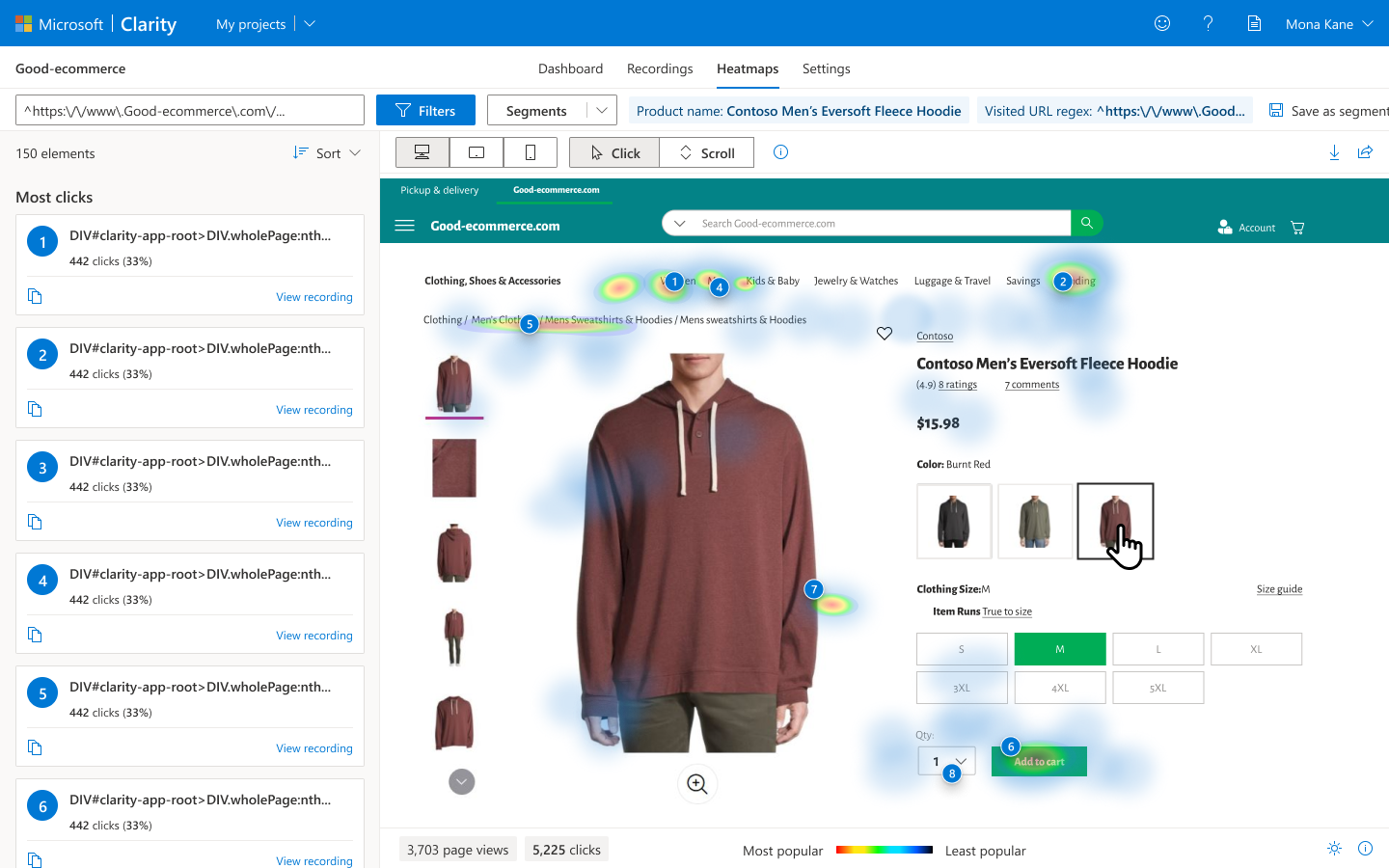Open the documentation page icon in header
The height and width of the screenshot is (868, 1389).
tap(1254, 23)
